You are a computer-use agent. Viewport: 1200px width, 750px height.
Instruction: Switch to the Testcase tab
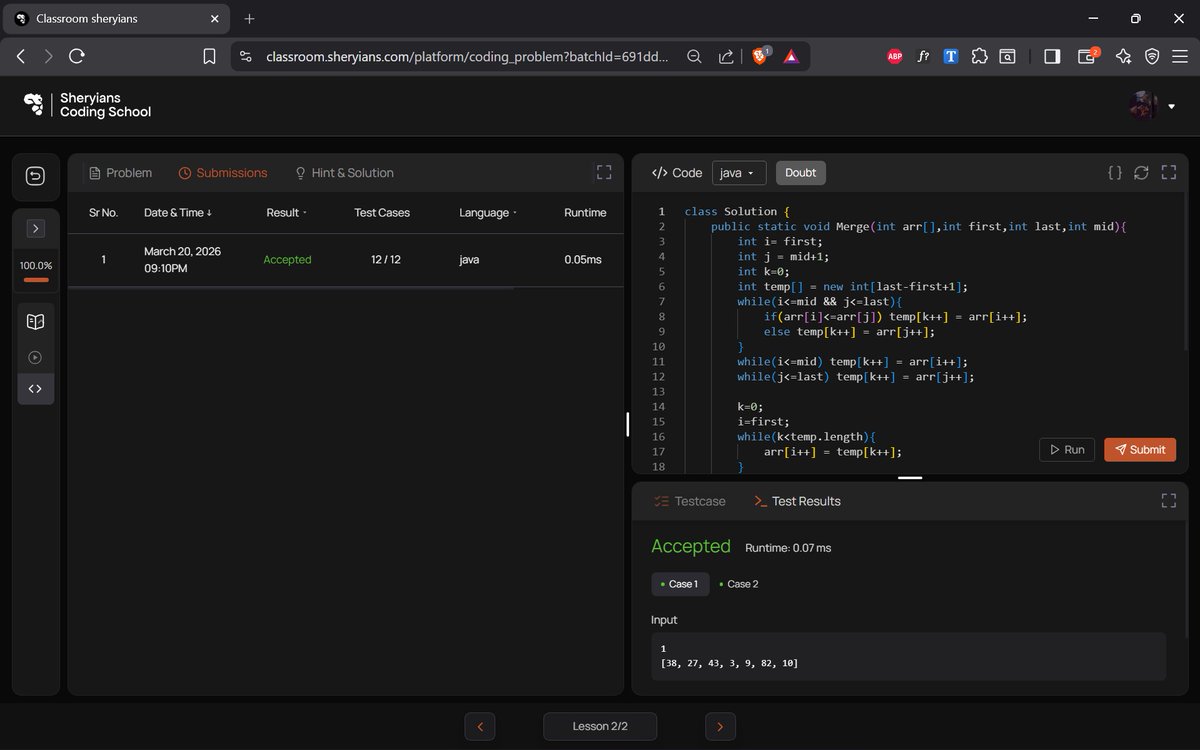pos(689,501)
